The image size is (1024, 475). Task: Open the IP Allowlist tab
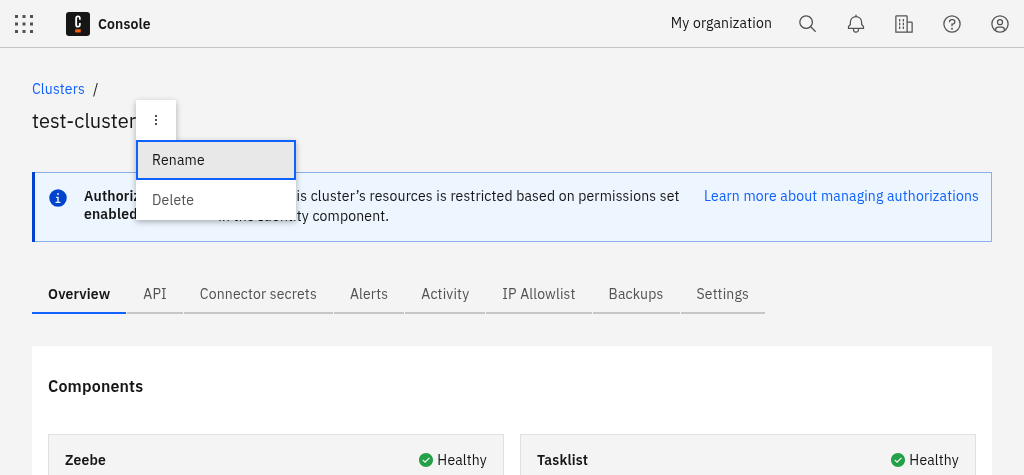pyautogui.click(x=539, y=294)
